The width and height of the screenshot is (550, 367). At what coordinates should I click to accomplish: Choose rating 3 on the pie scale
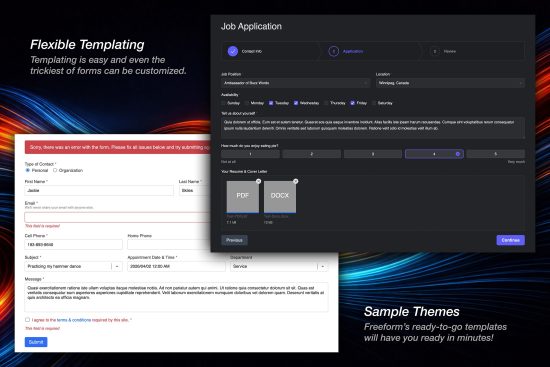point(373,154)
